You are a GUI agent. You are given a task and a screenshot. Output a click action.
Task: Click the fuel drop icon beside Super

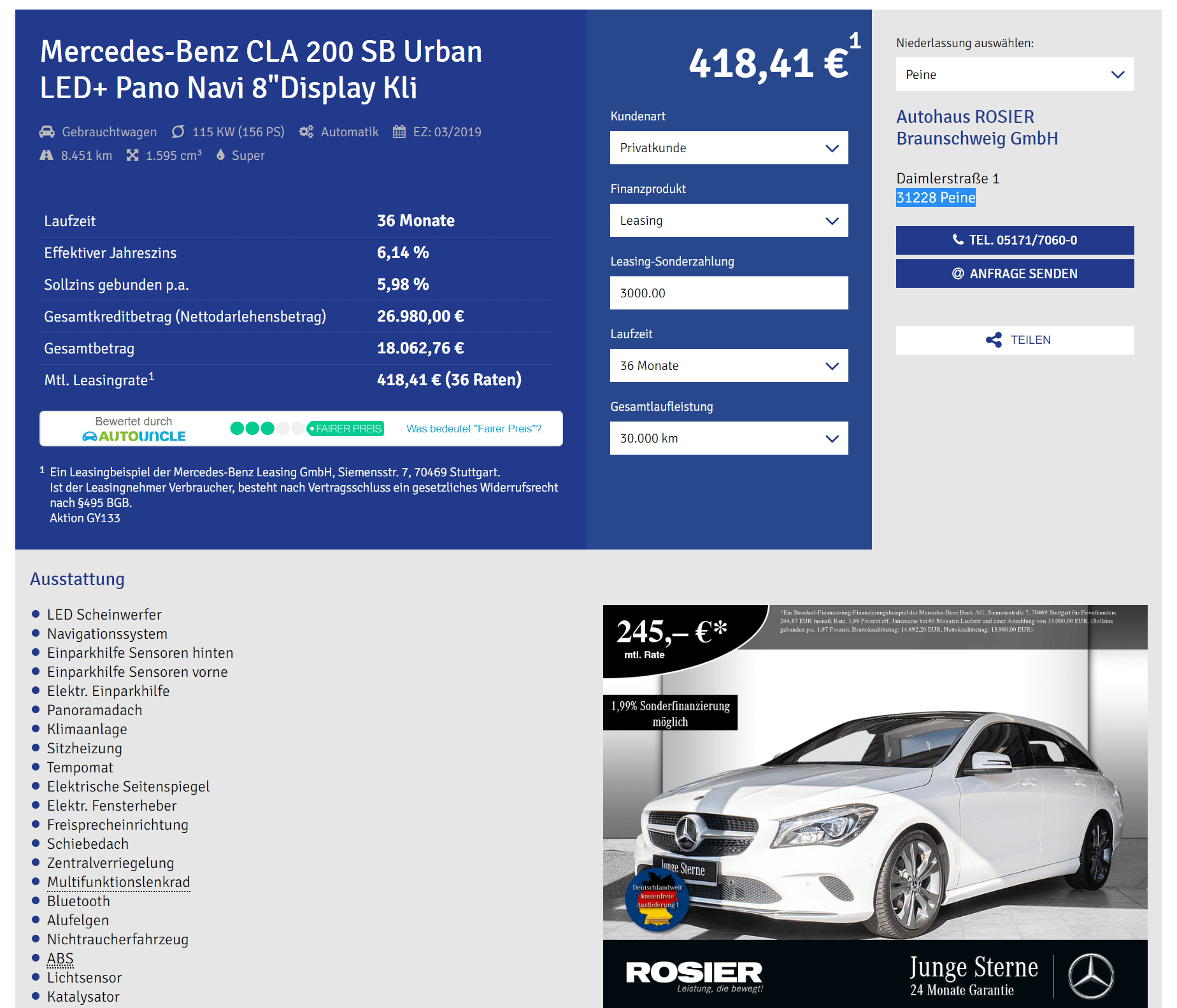[220, 155]
